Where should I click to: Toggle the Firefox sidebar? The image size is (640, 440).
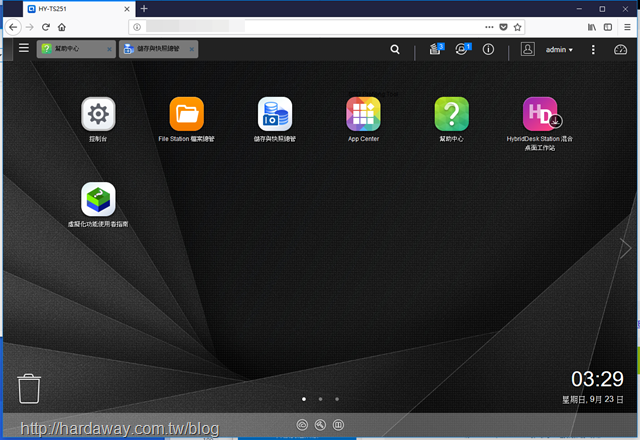pos(608,27)
